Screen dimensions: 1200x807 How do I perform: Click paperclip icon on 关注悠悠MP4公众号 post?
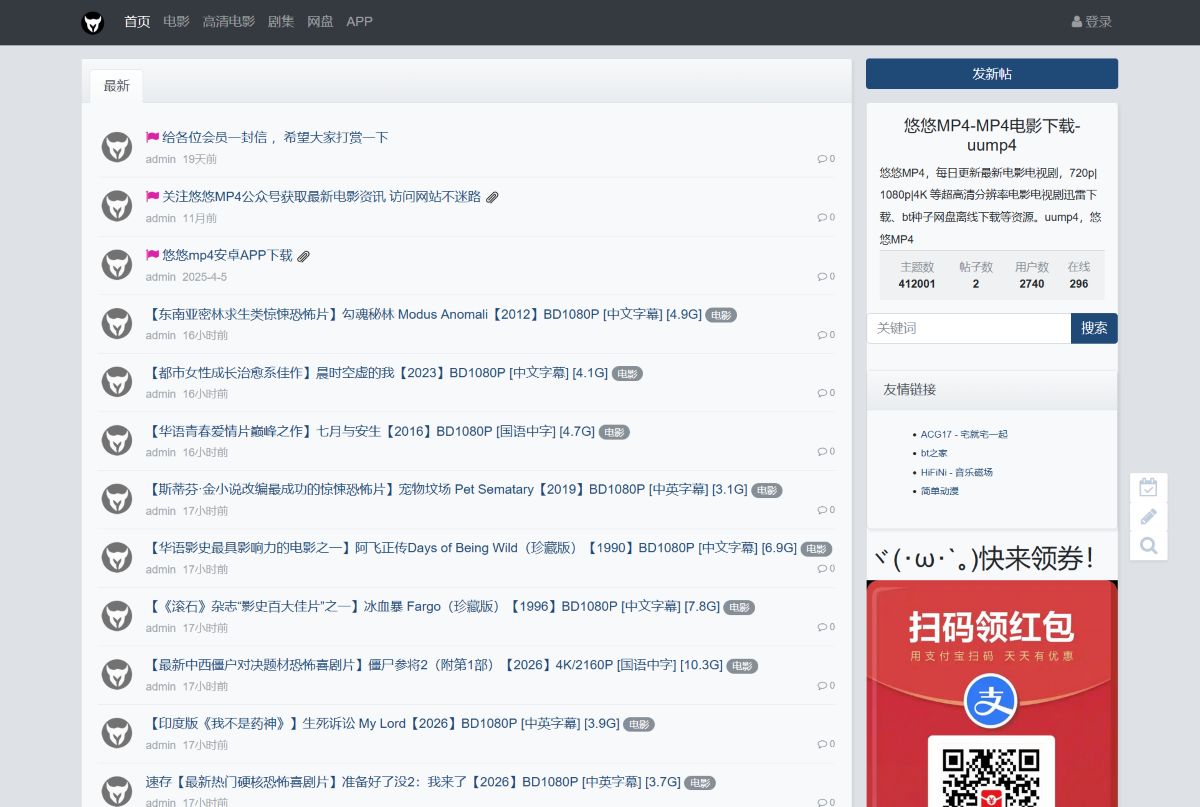tap(492, 197)
